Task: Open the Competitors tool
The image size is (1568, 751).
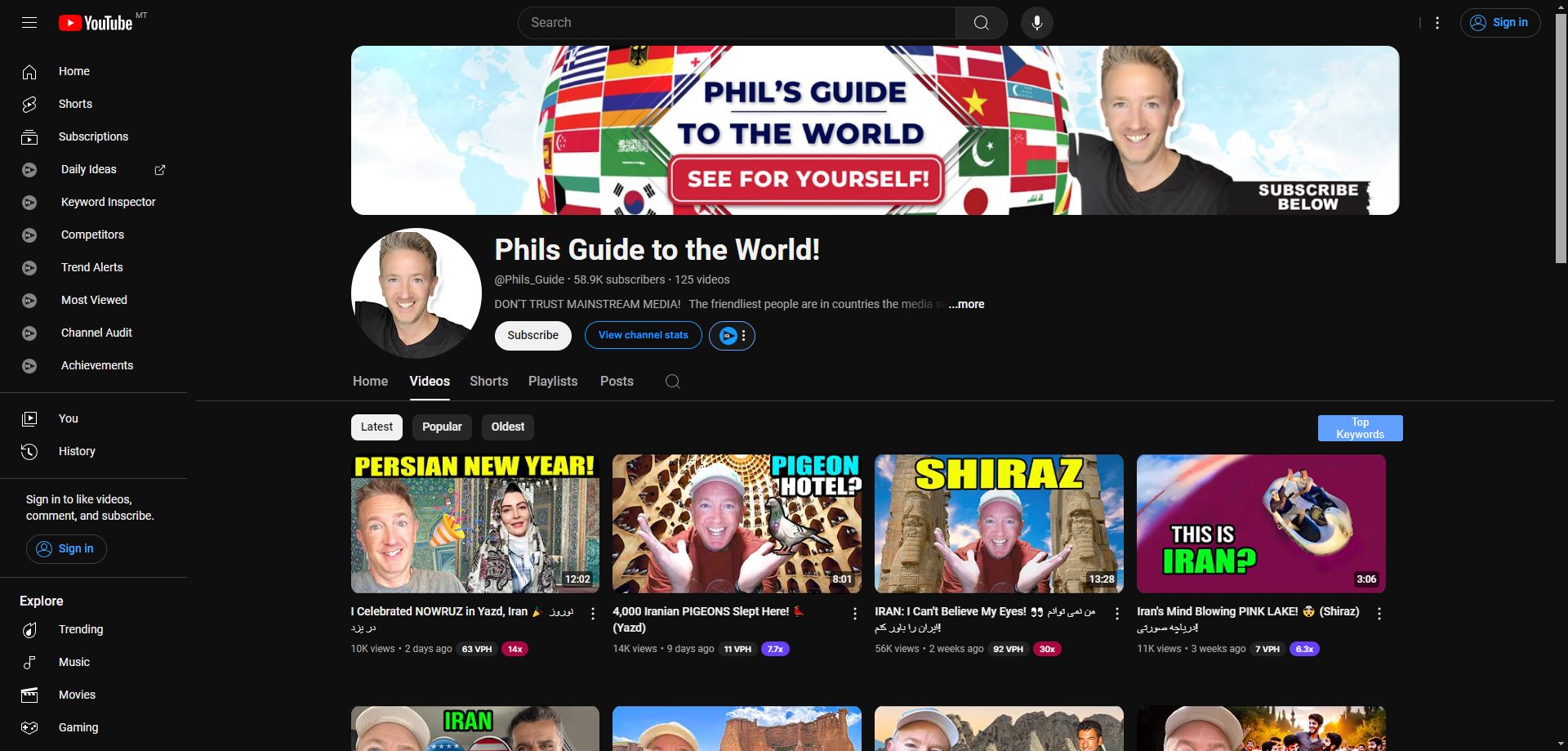Action: click(93, 235)
